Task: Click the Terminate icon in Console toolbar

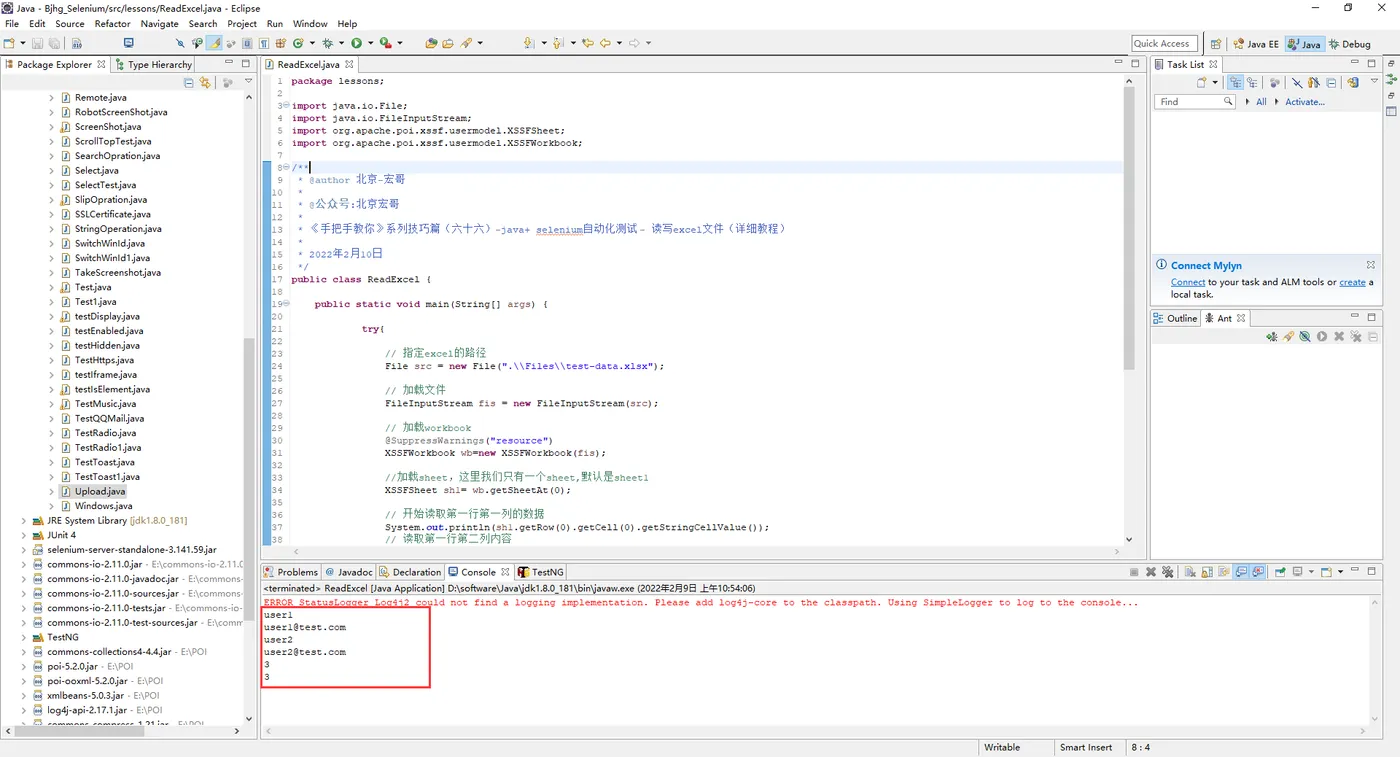Action: tap(1134, 572)
